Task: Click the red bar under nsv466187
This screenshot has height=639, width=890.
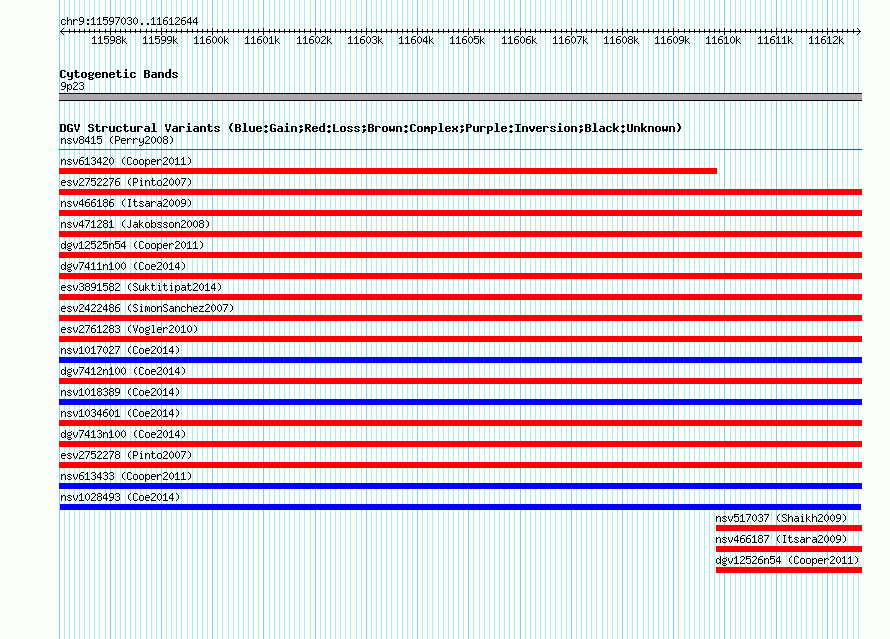Action: (789, 549)
